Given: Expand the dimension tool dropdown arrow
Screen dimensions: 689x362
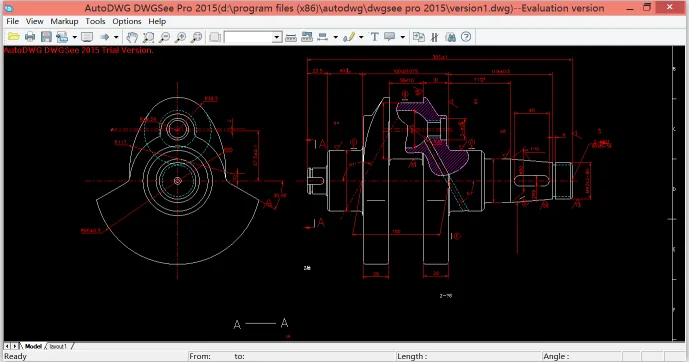Looking at the screenshot, I should (335, 37).
